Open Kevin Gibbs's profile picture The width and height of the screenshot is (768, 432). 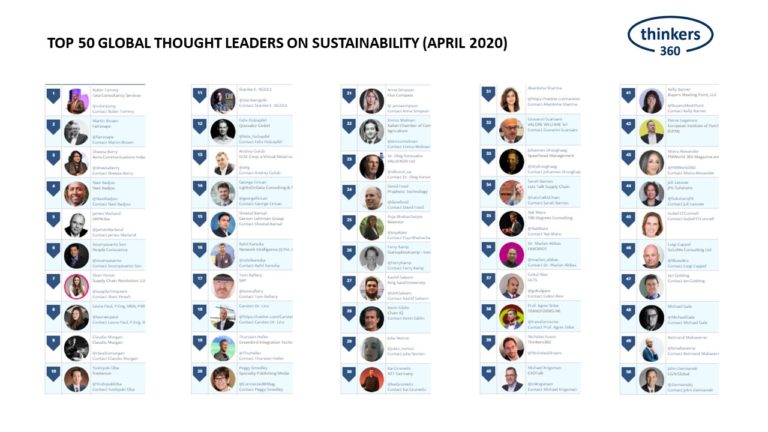[x=372, y=318]
